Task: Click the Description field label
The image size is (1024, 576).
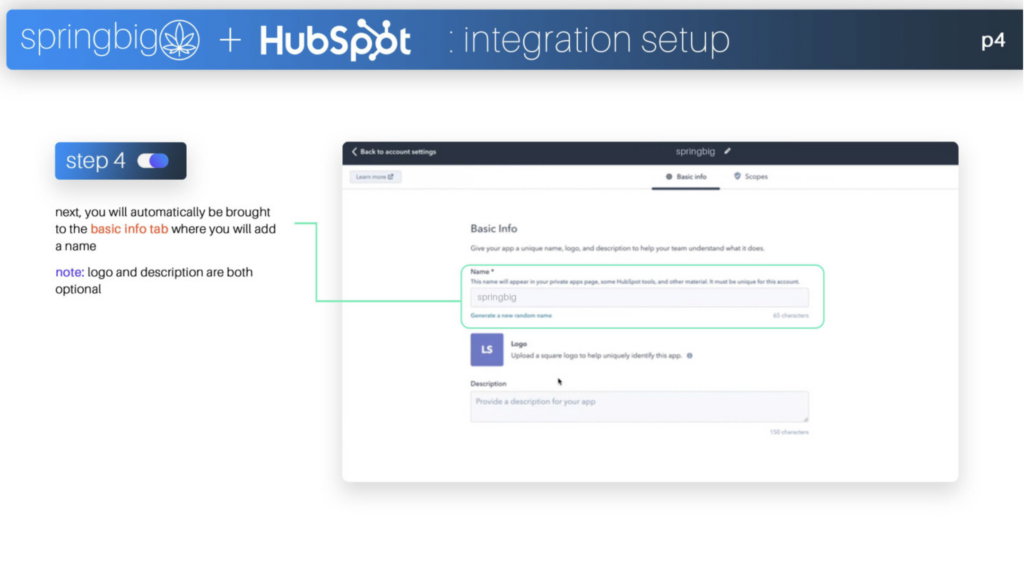Action: [x=488, y=384]
